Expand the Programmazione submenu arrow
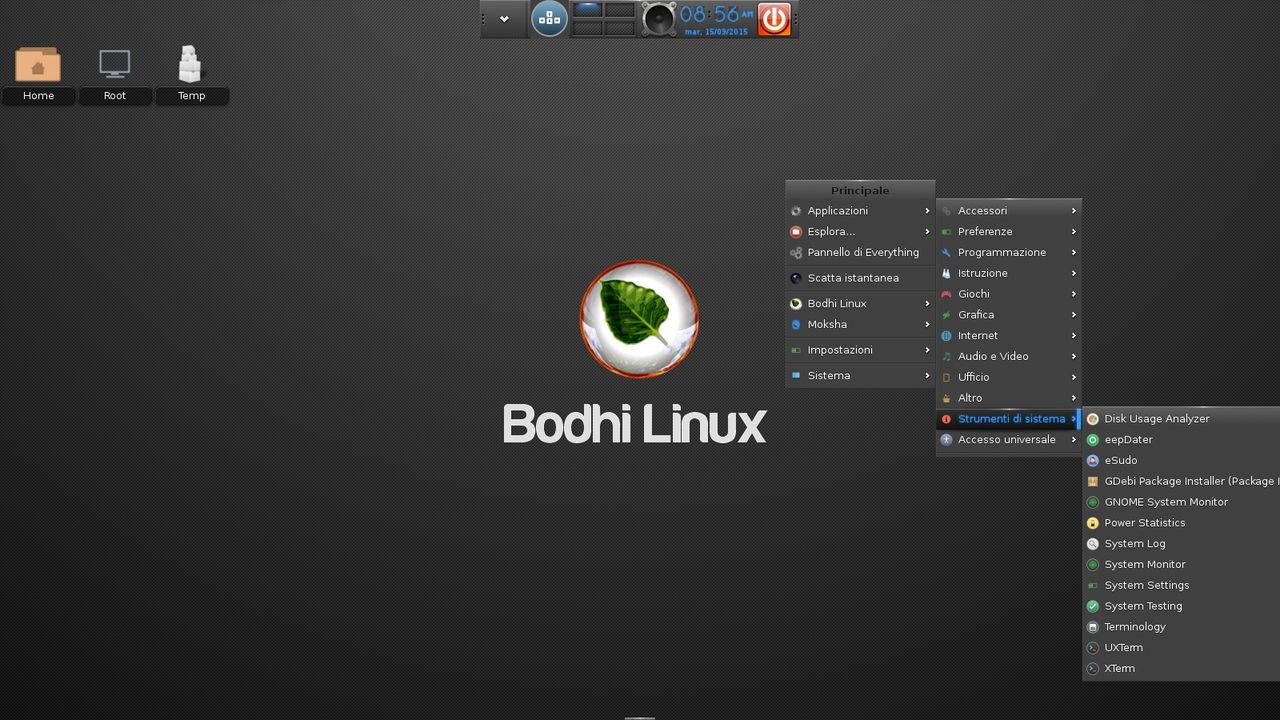Viewport: 1280px width, 720px height. pos(1074,253)
